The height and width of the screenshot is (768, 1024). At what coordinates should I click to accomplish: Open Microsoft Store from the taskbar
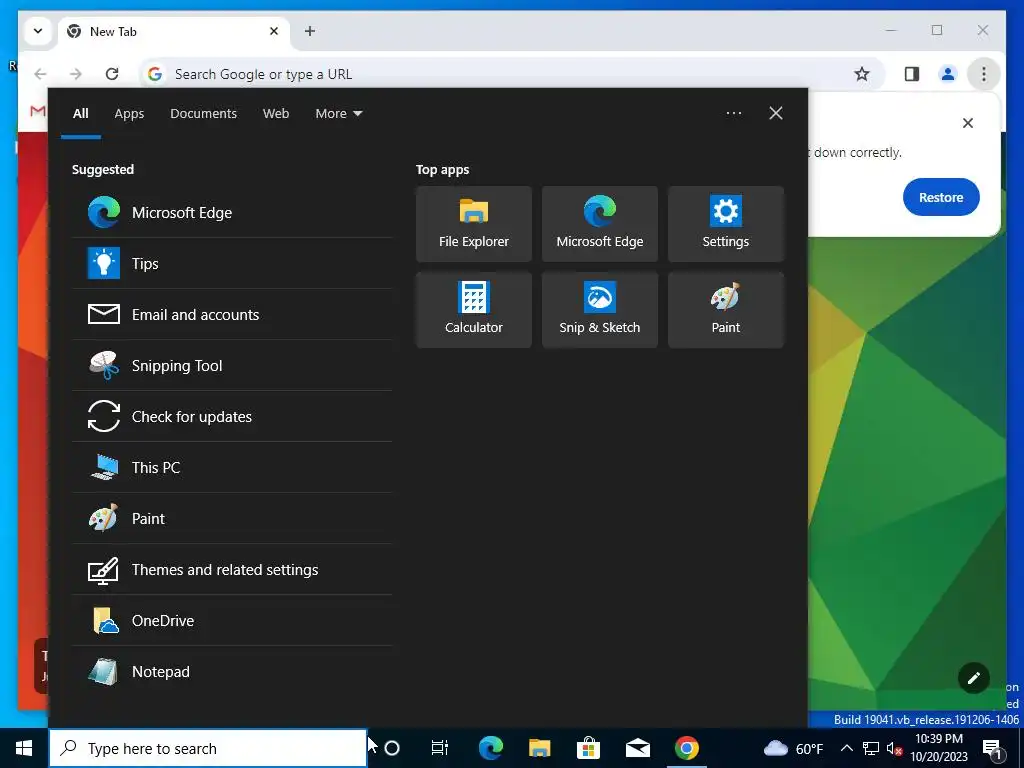tap(588, 748)
